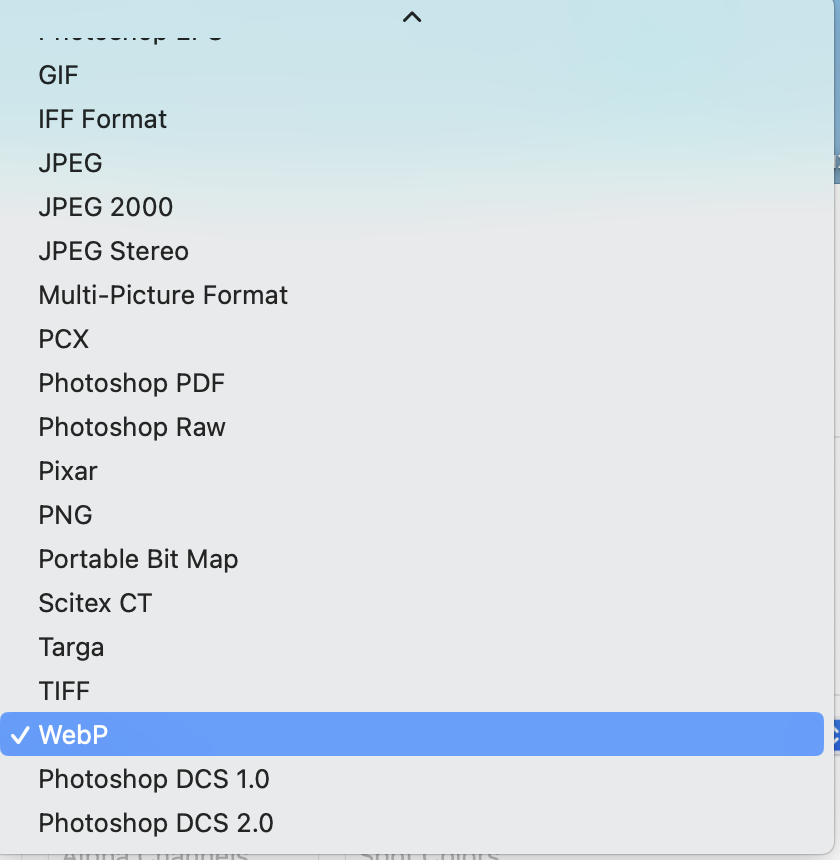The height and width of the screenshot is (860, 840).
Task: Pick the Photoshop Raw option
Action: pos(132,427)
